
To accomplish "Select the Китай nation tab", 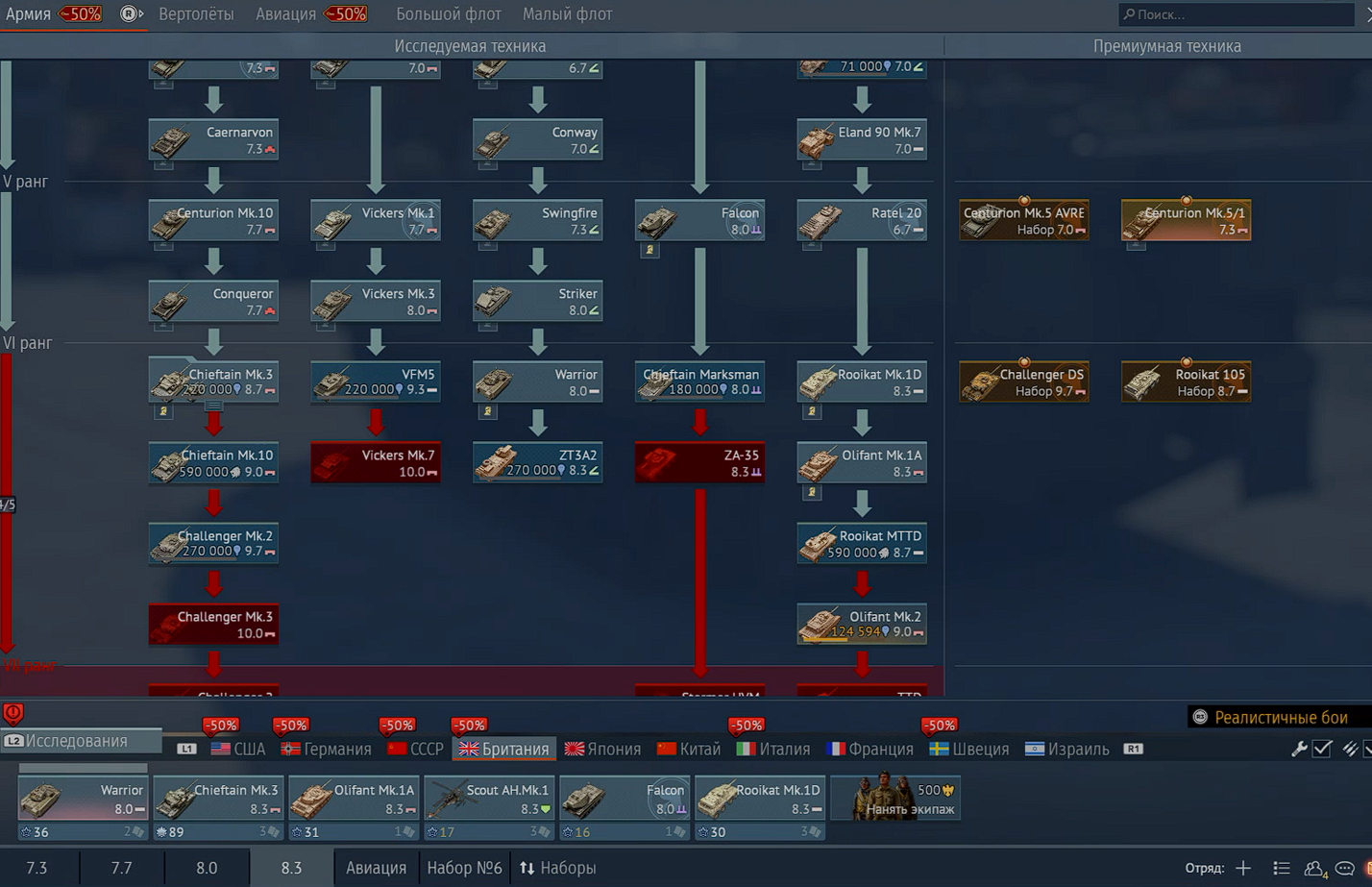I will (688, 749).
